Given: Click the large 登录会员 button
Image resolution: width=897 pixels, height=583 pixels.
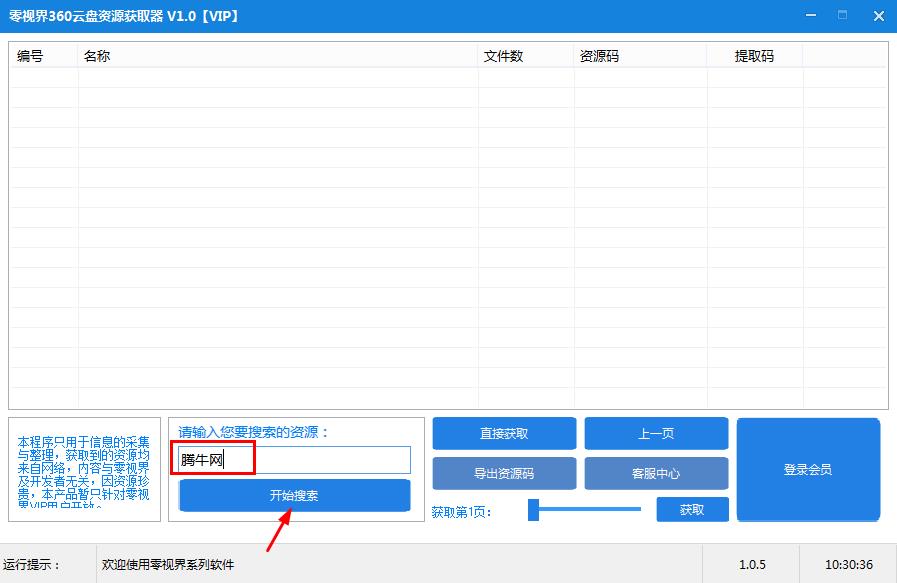Looking at the screenshot, I should click(x=808, y=469).
